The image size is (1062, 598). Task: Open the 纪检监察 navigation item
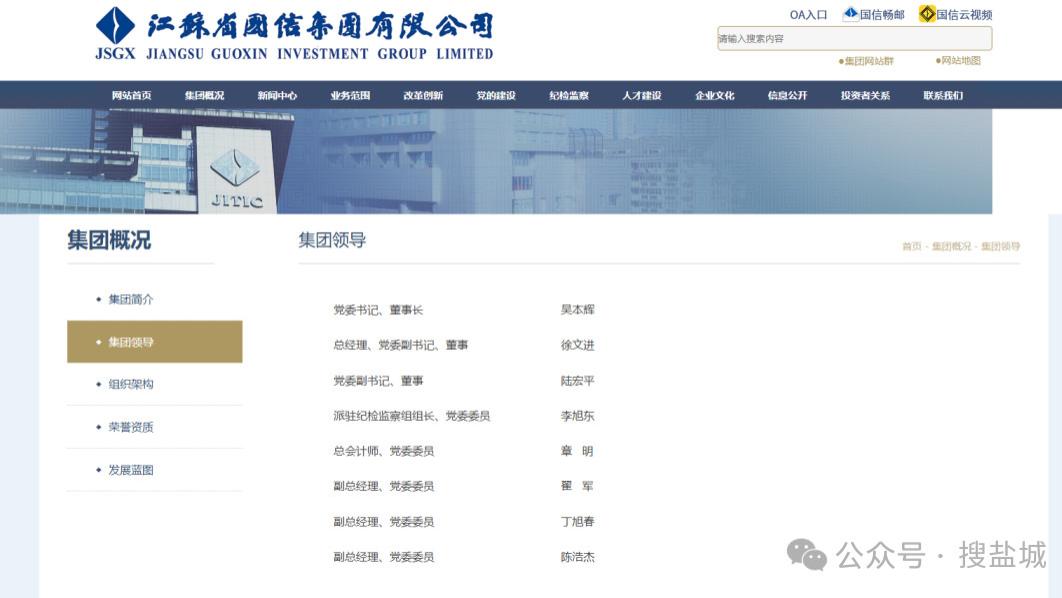(x=569, y=95)
